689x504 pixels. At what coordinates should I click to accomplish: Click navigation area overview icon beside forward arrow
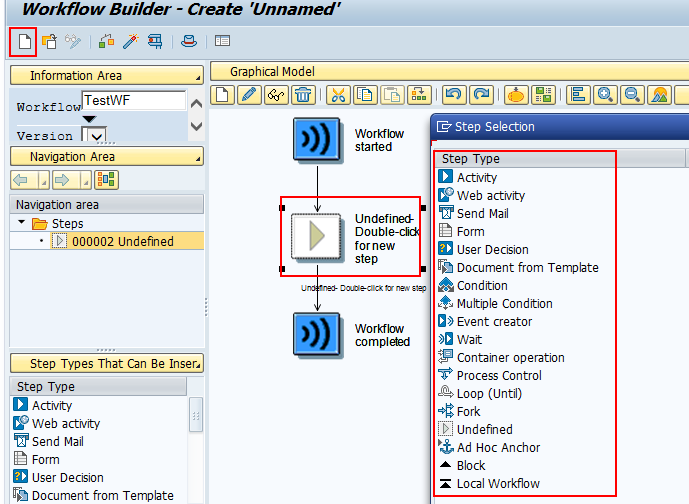[106, 180]
